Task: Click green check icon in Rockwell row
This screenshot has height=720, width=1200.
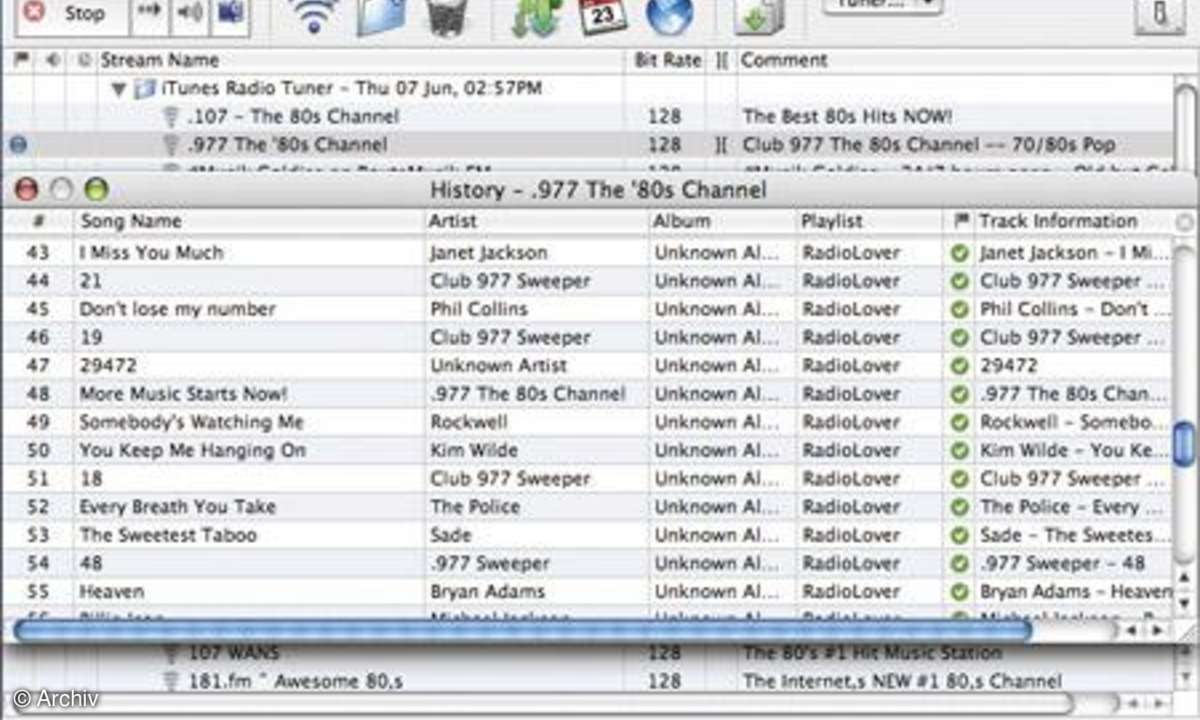Action: pyautogui.click(x=960, y=422)
